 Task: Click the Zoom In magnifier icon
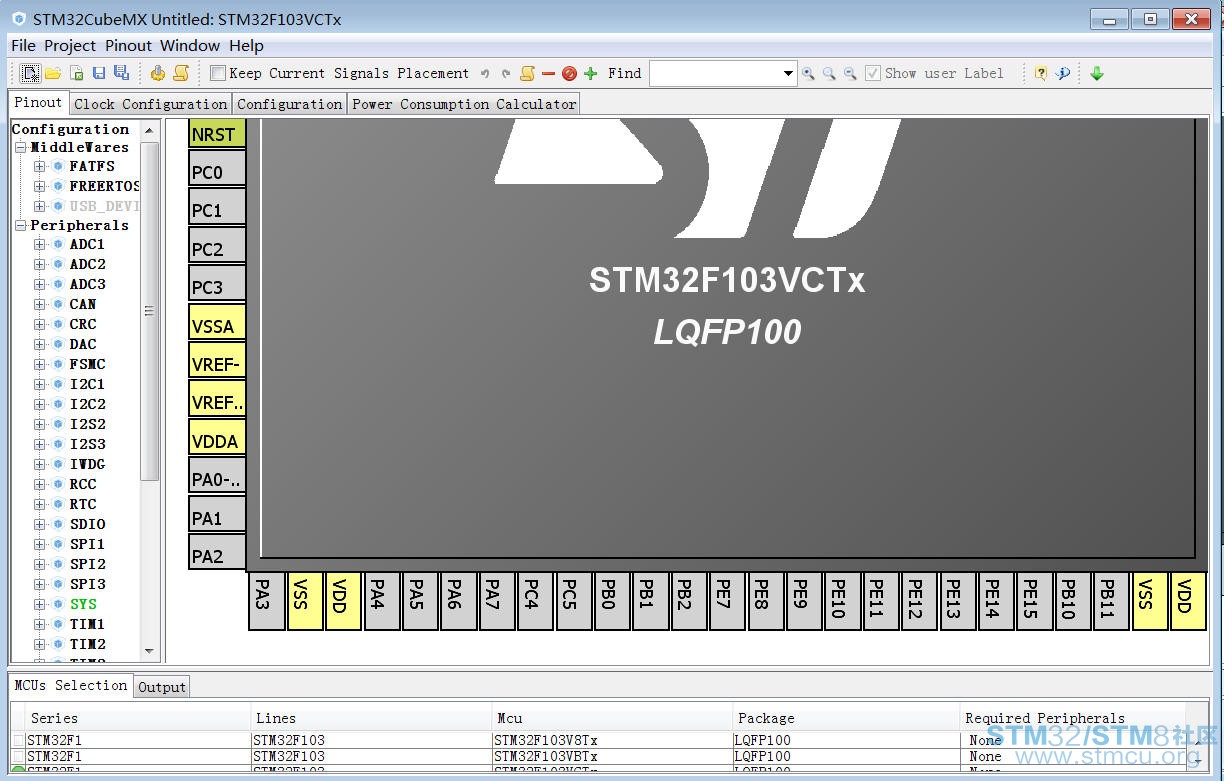[808, 73]
